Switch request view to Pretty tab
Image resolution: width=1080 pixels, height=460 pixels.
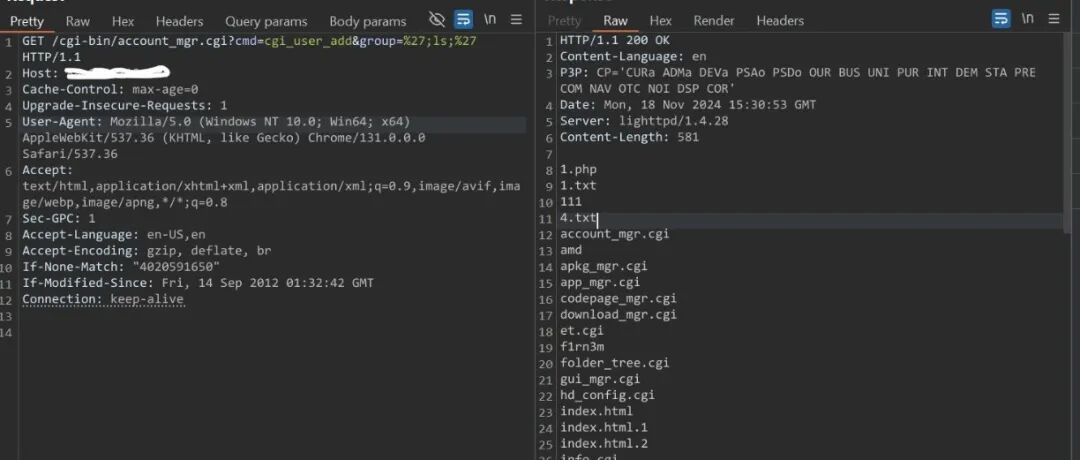[27, 21]
